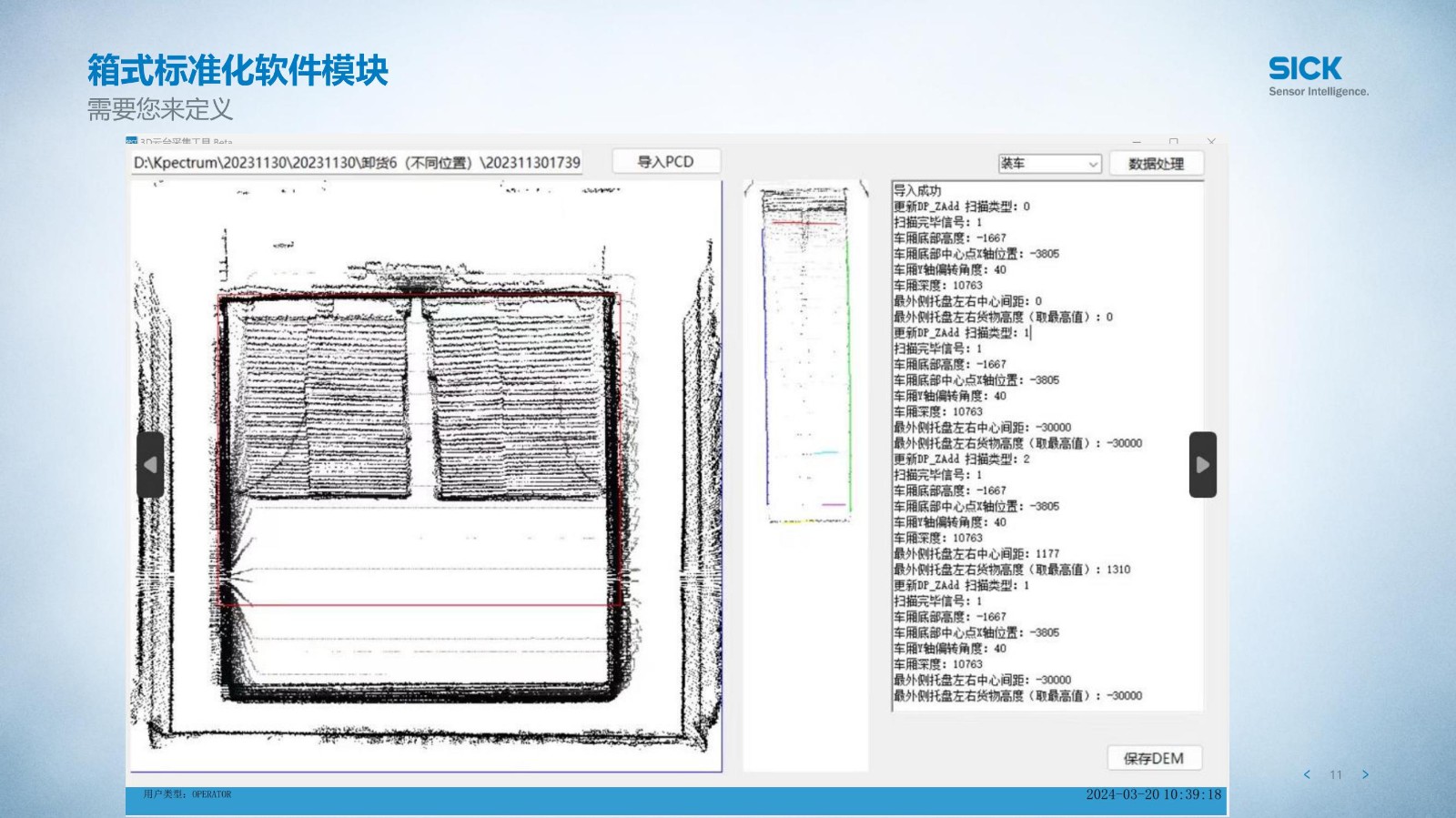Close the 3D acquisition tool window
Screen dimensions: 1456x818
pos(1210,142)
